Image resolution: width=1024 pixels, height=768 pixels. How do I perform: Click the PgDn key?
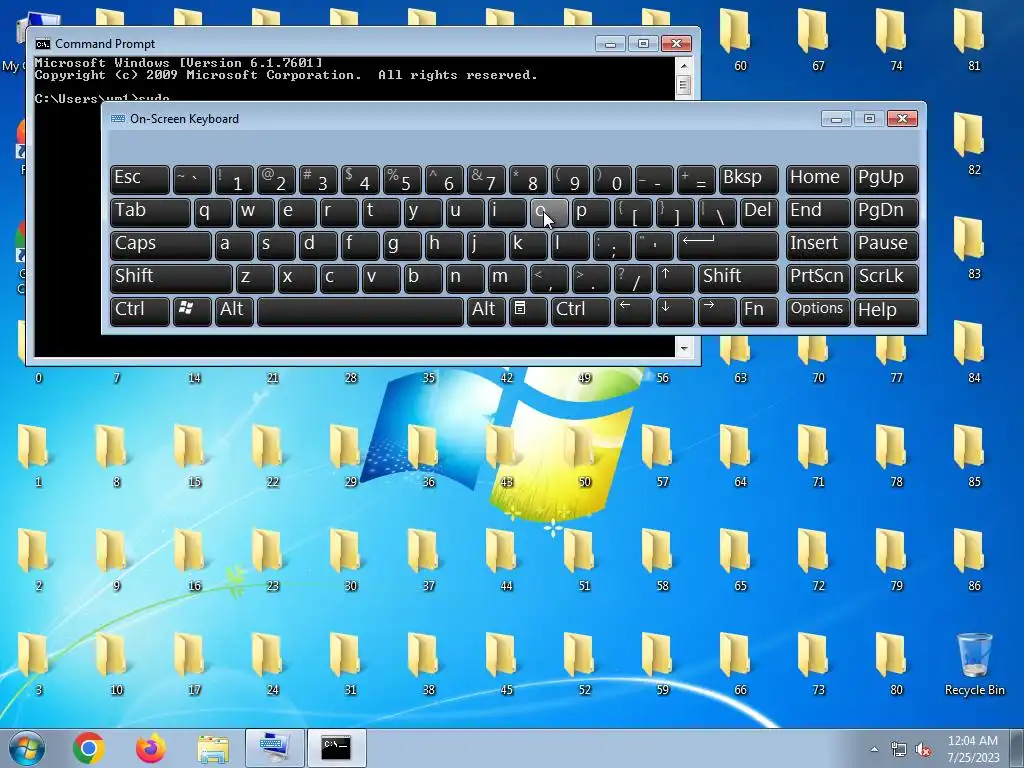[x=886, y=212]
